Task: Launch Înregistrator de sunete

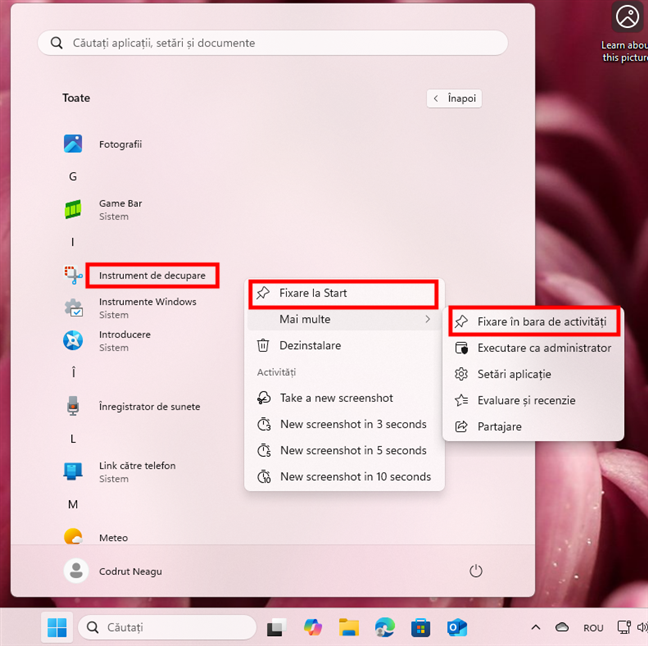Action: point(73,407)
